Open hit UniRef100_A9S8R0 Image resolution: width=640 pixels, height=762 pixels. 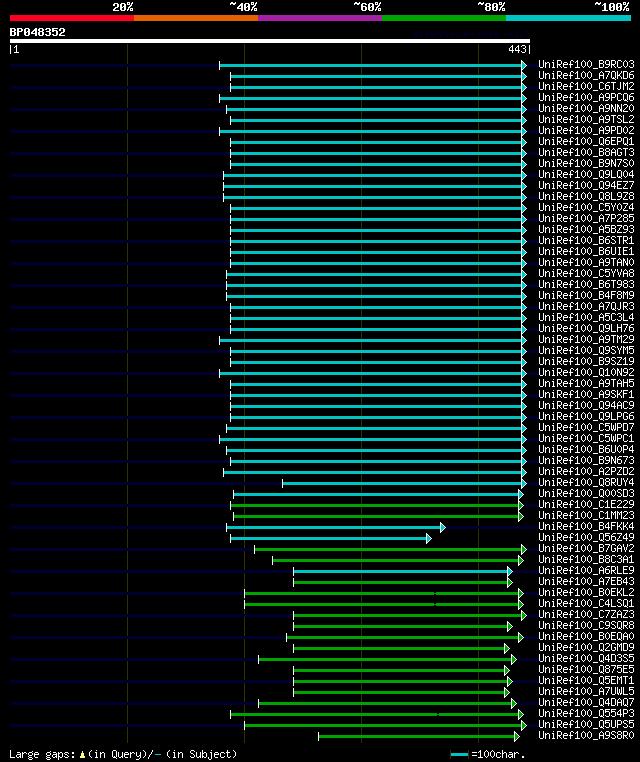586,735
